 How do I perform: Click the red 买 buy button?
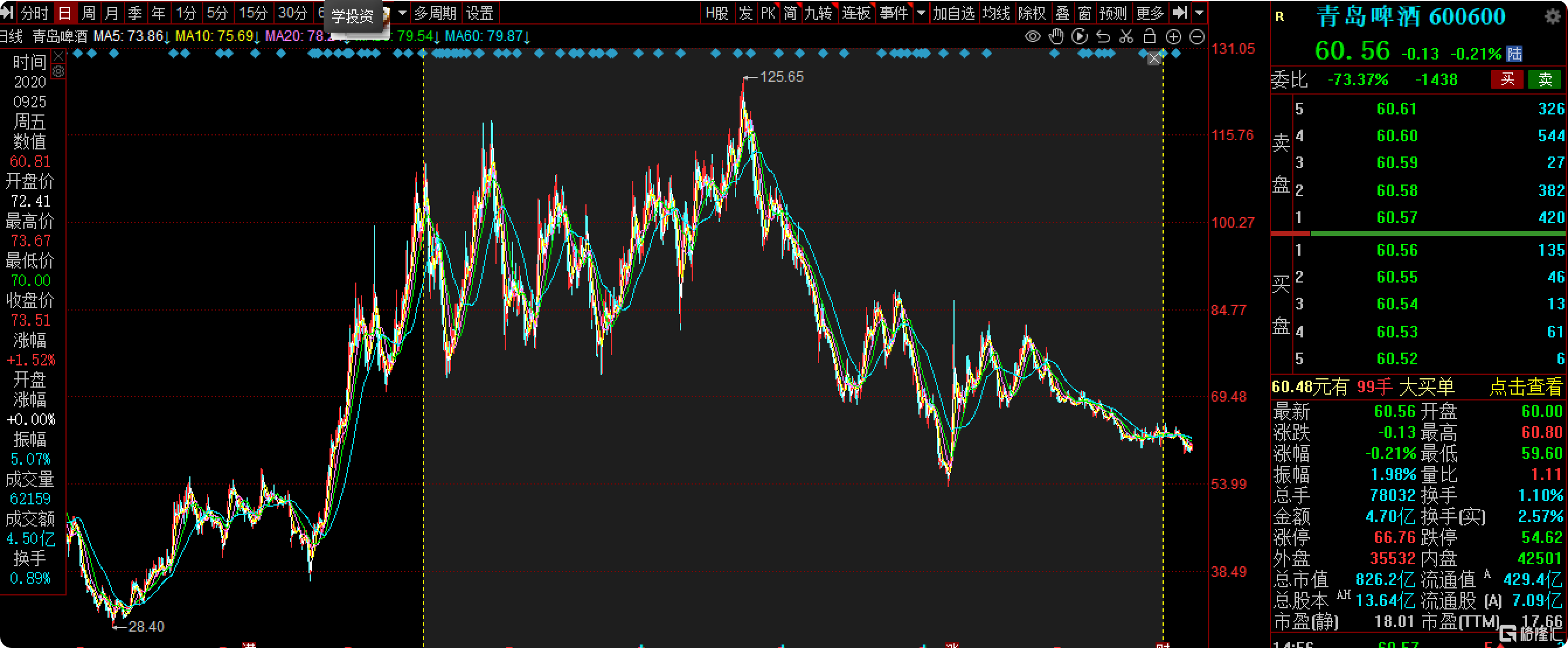click(1507, 79)
